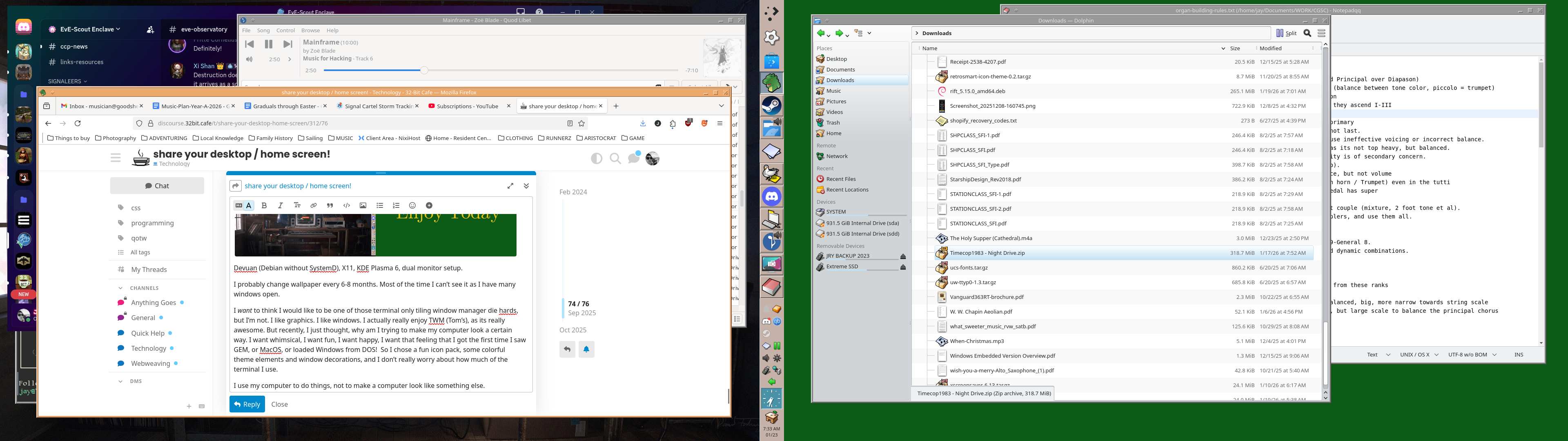Insert a hyperlink with the link icon

pos(314,205)
